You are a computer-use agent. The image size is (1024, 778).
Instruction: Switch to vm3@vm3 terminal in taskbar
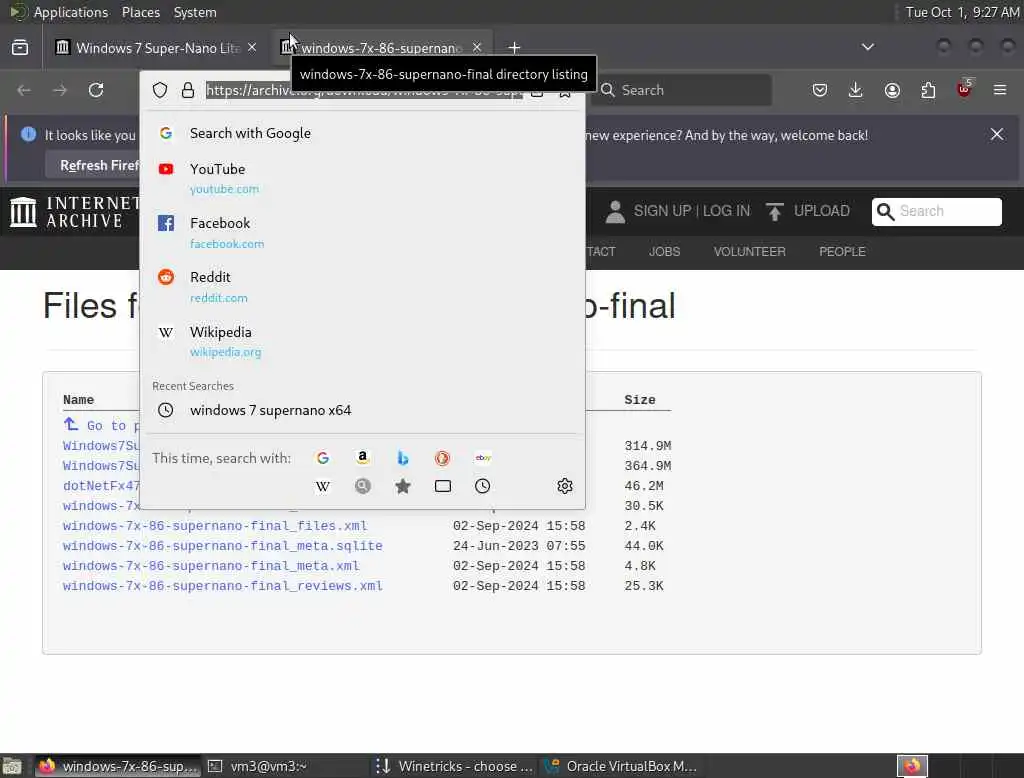[x=286, y=766]
